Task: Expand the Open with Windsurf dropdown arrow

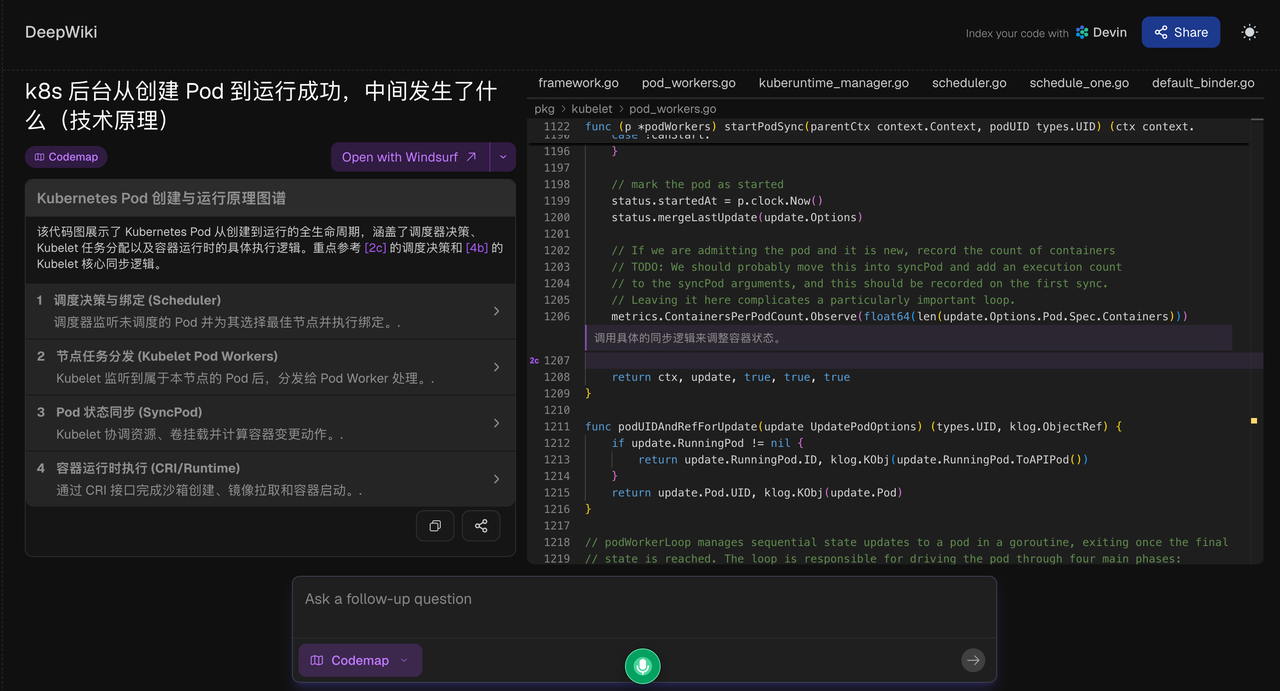Action: coord(503,157)
